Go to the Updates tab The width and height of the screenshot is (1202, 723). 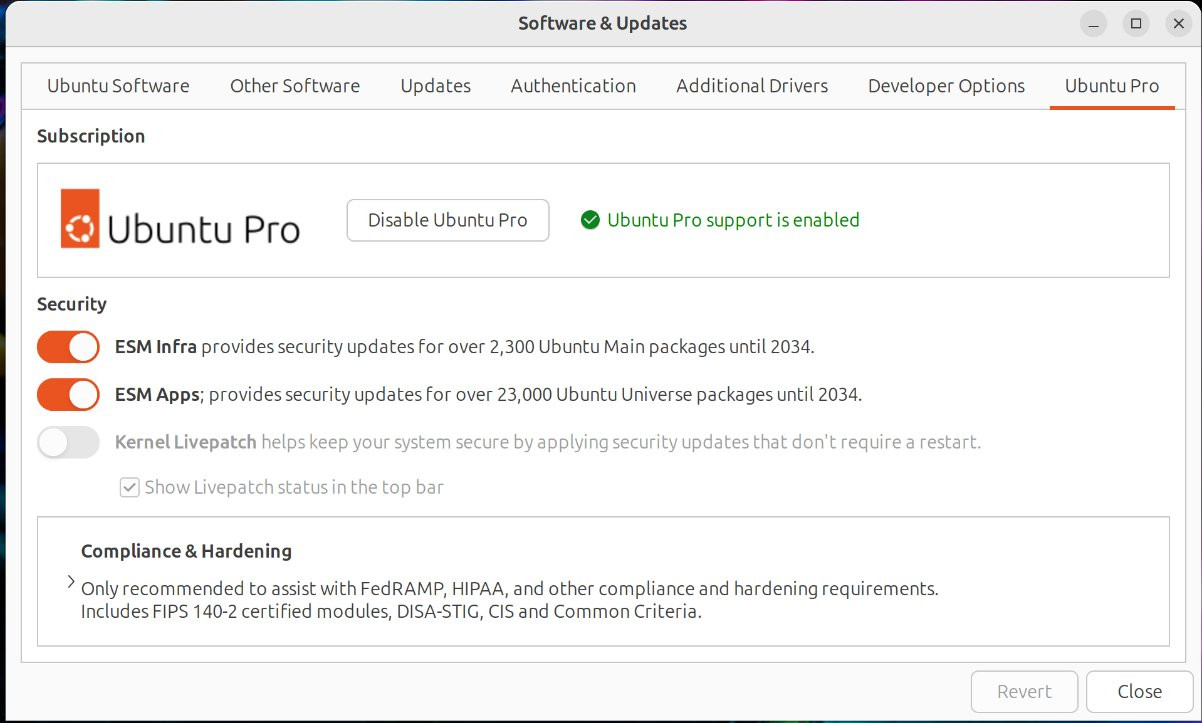(436, 86)
